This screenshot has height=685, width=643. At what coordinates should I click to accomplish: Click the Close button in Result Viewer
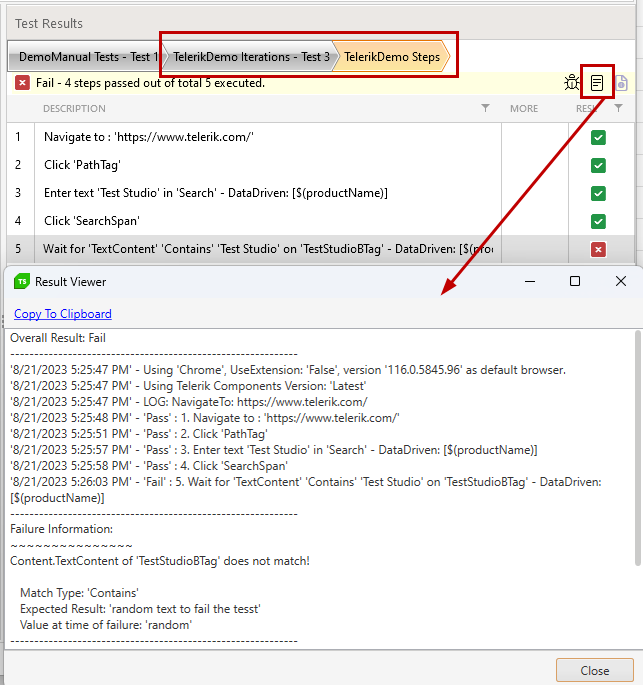[595, 670]
